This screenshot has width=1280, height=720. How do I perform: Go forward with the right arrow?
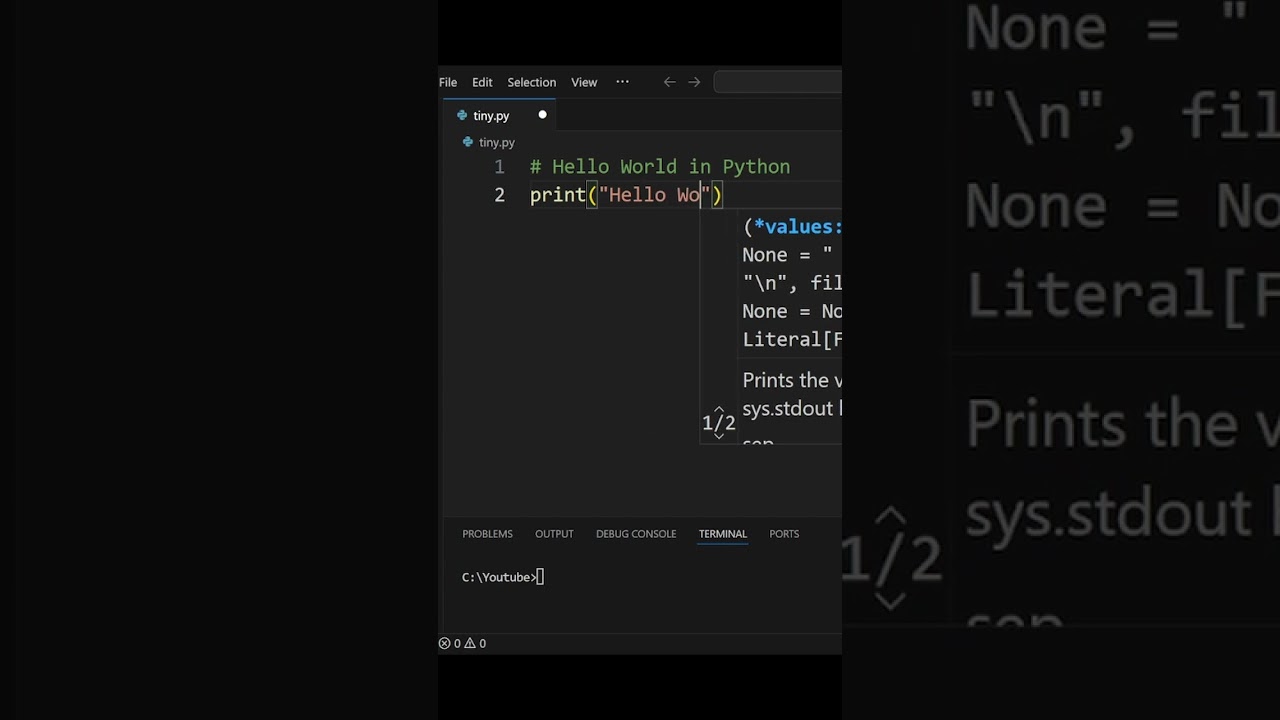(x=694, y=82)
